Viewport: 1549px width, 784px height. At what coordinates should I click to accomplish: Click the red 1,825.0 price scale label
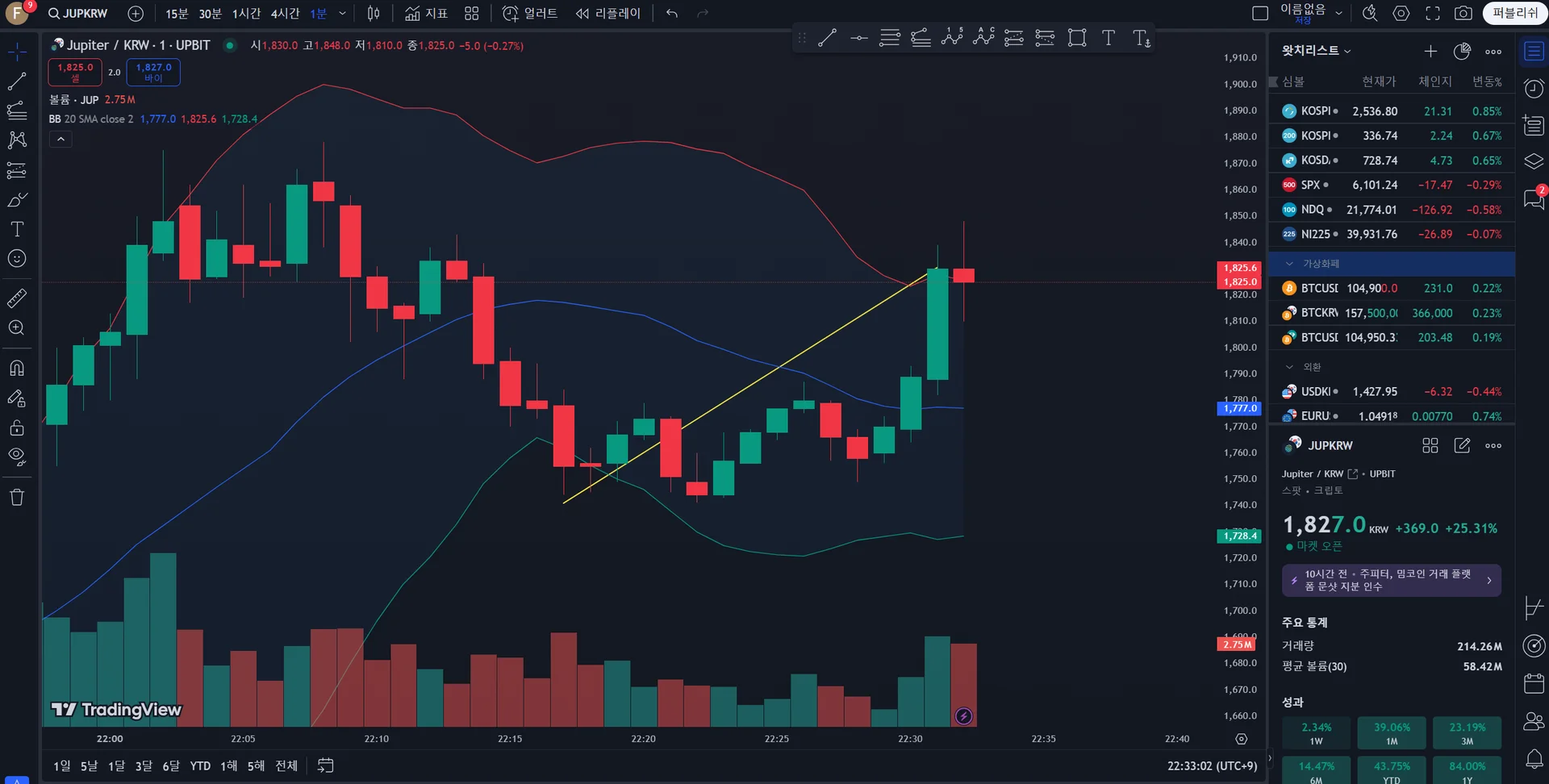coord(1239,281)
